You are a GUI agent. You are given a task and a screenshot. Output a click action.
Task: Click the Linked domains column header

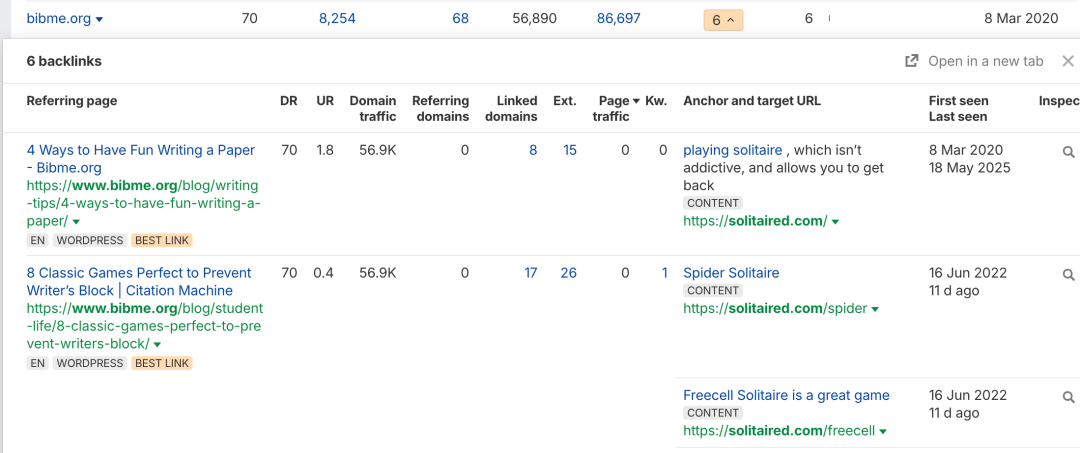[x=511, y=109]
